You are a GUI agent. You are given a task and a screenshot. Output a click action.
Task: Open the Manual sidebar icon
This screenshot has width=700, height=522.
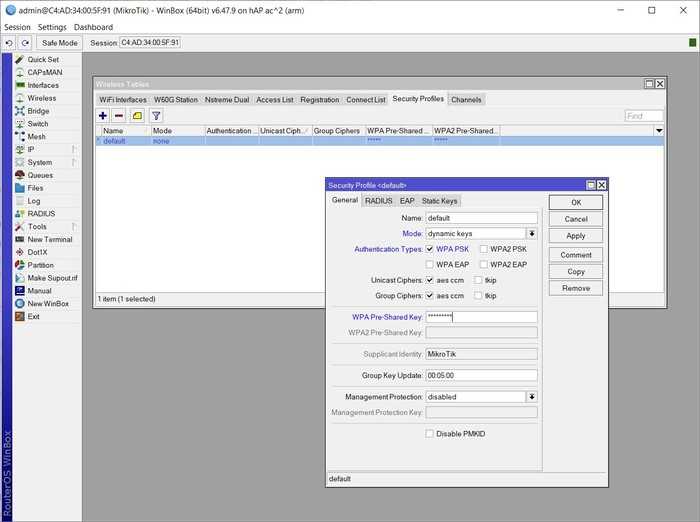pyautogui.click(x=20, y=291)
